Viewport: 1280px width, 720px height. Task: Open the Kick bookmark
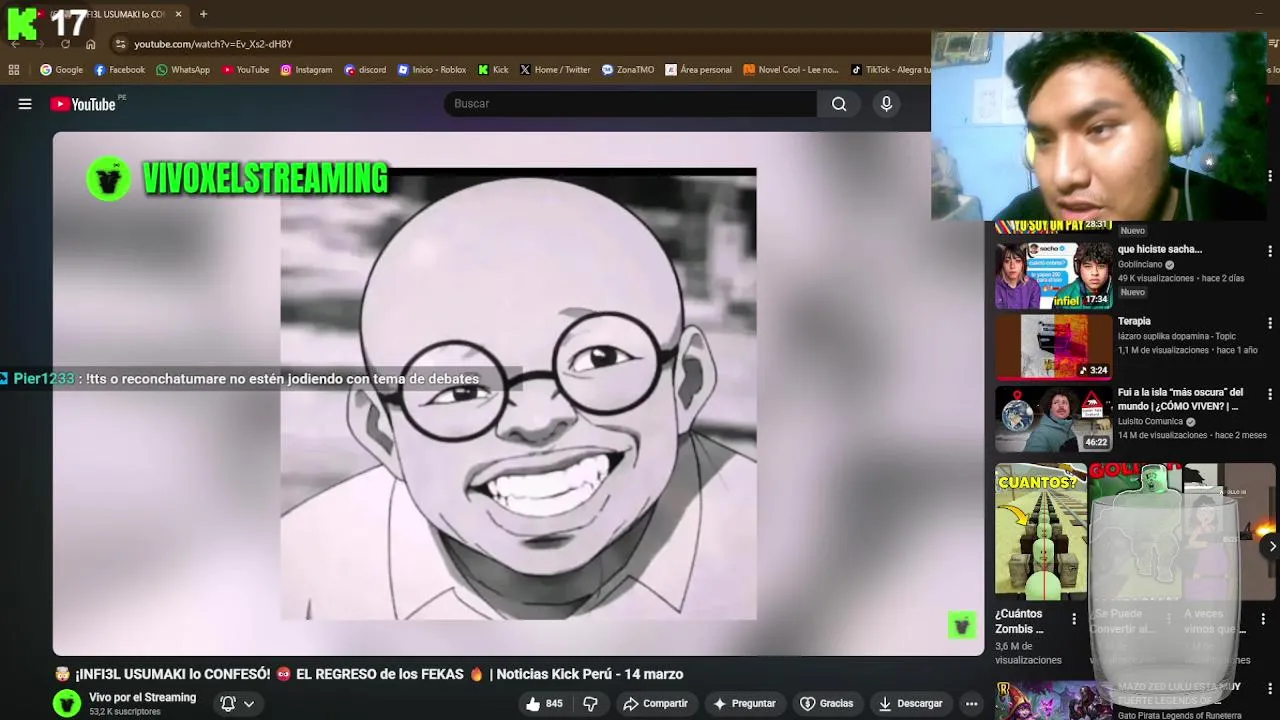pos(493,70)
